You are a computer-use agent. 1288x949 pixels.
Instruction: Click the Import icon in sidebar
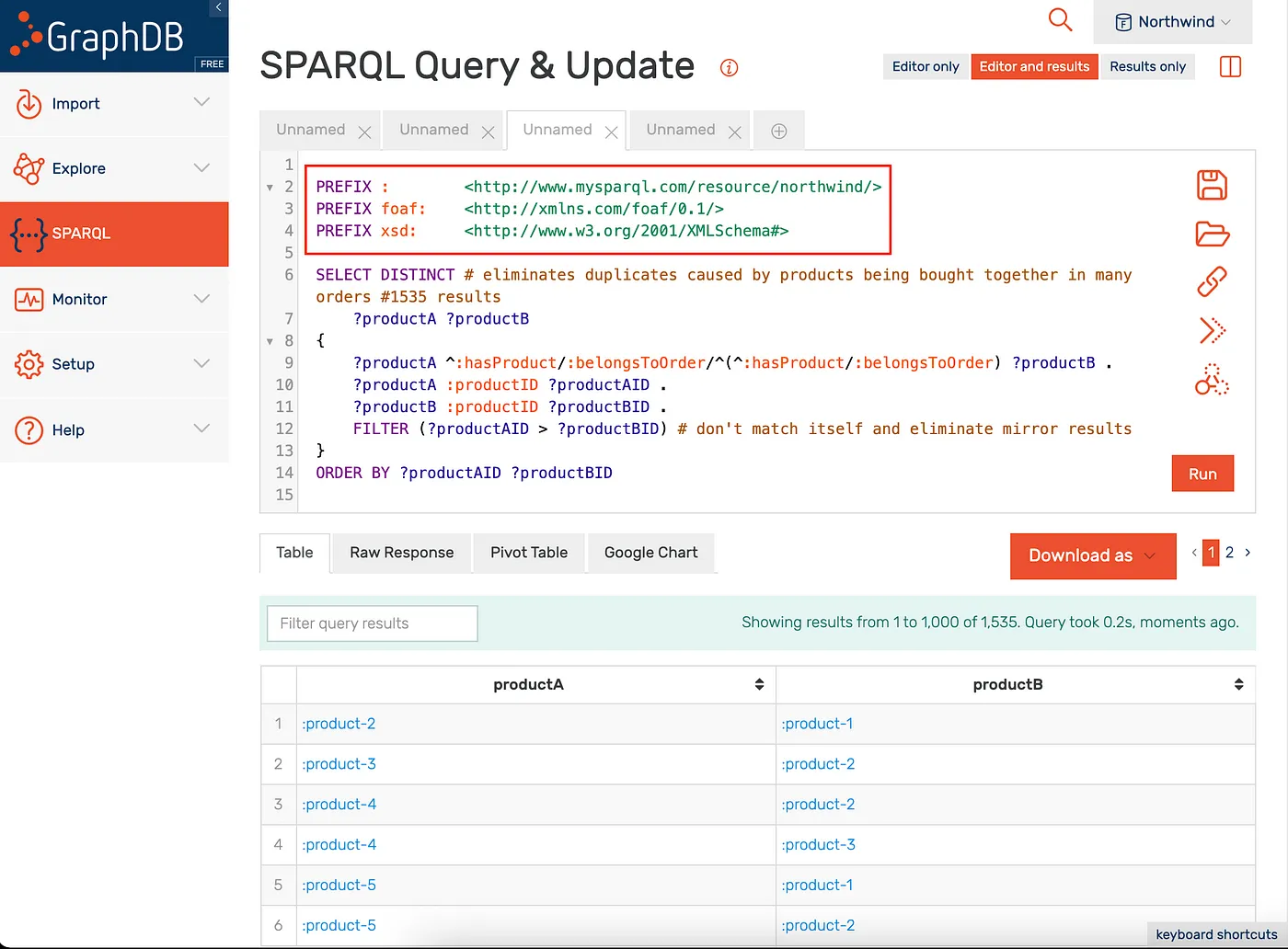[x=29, y=104]
